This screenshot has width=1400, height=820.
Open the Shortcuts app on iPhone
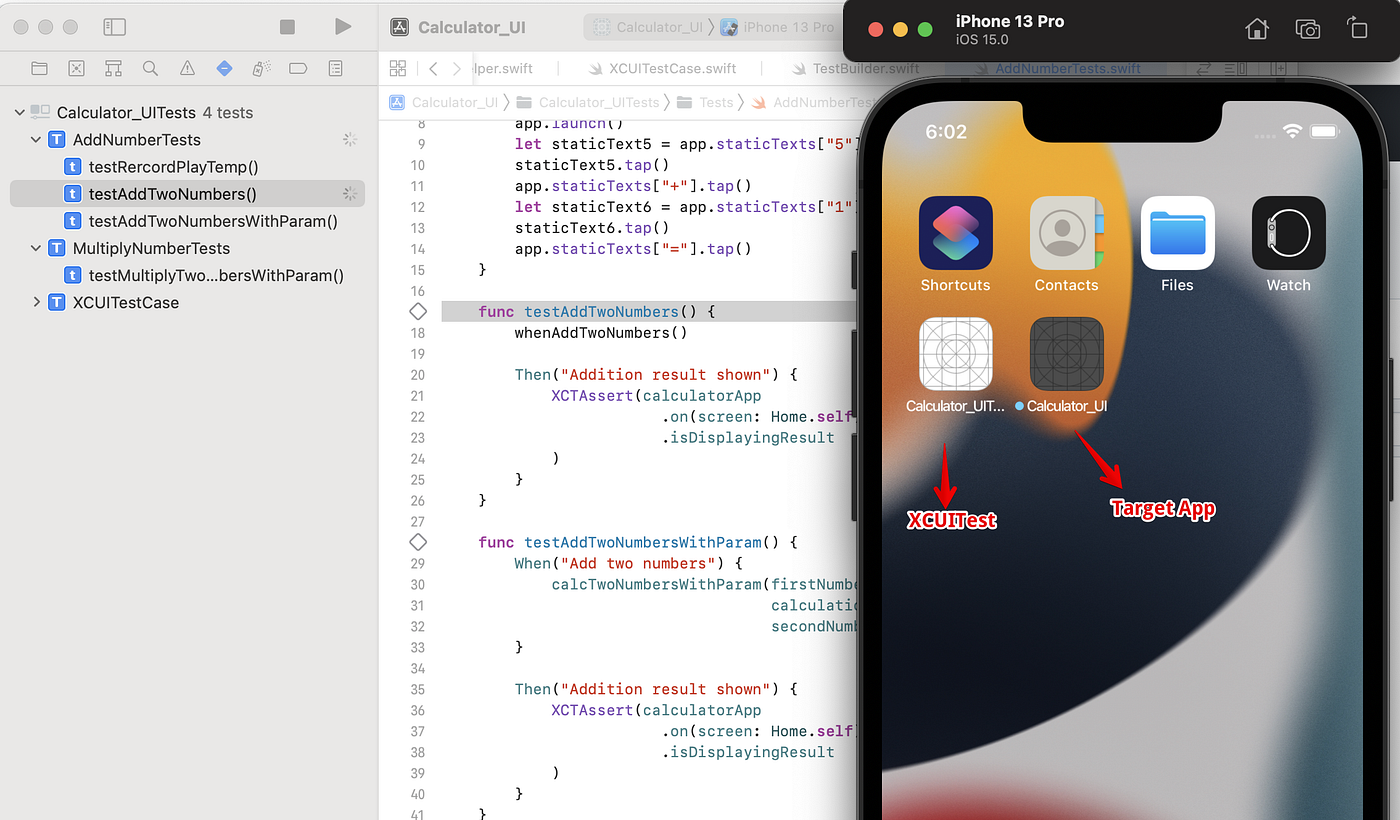click(x=955, y=233)
